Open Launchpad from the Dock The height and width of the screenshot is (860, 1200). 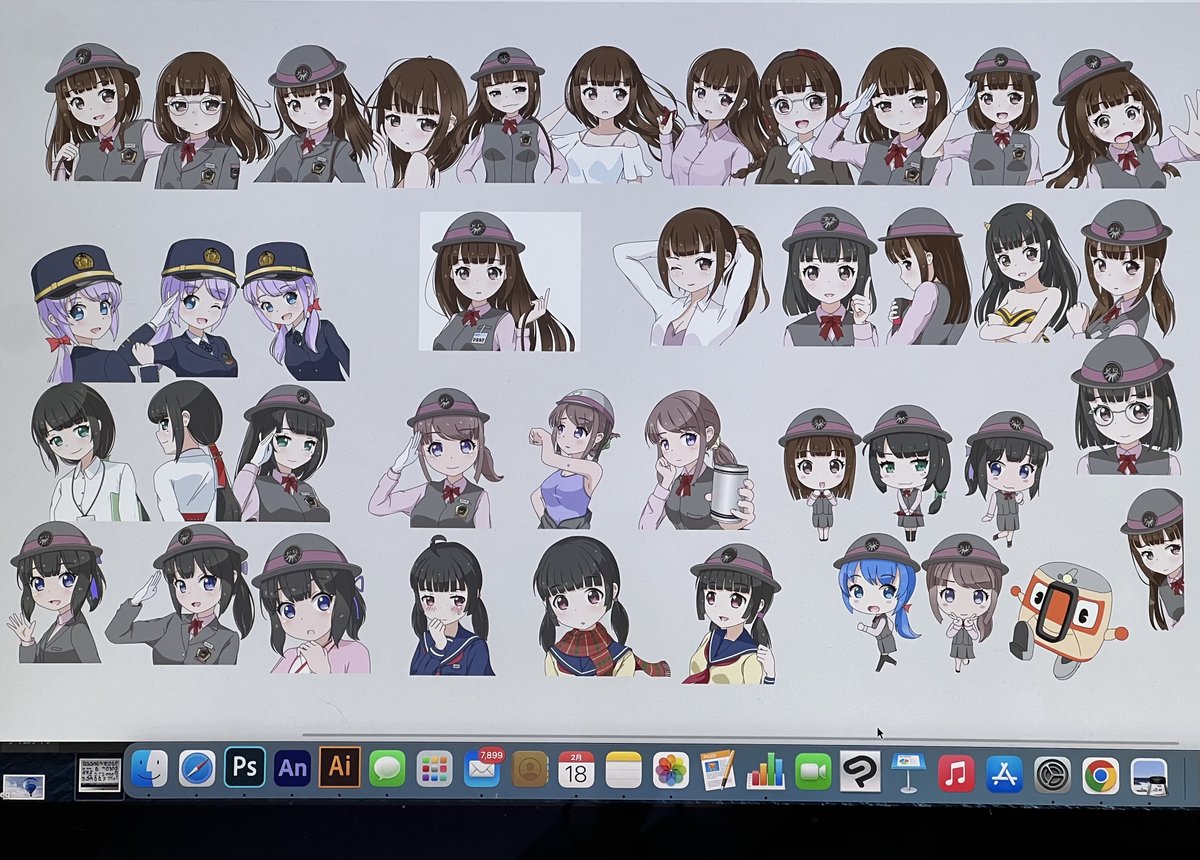pos(435,769)
